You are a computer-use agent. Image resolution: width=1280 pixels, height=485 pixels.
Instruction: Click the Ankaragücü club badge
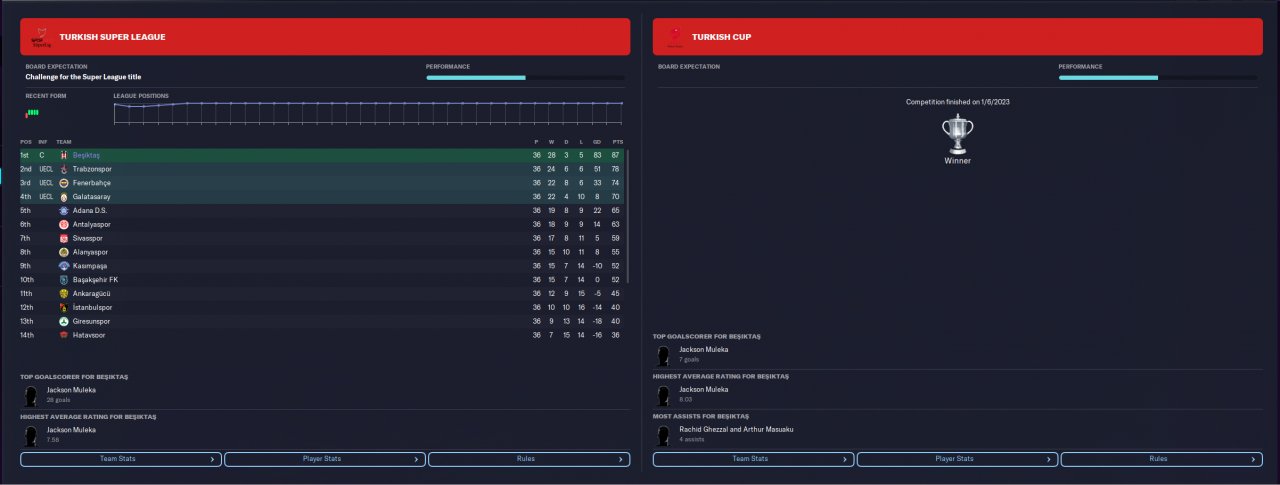pos(64,293)
